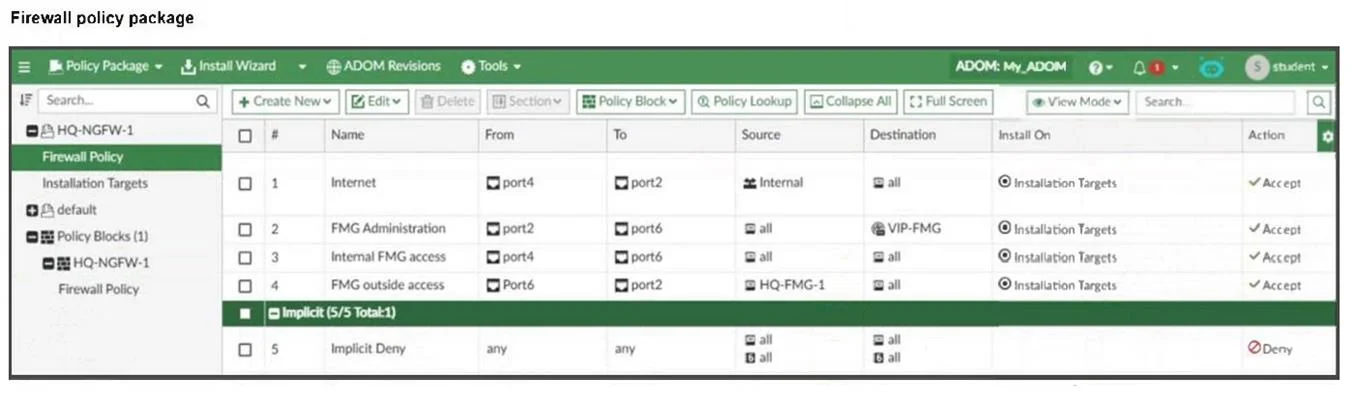Click the Delete button
This screenshot has width=1357, height=393.
(447, 101)
